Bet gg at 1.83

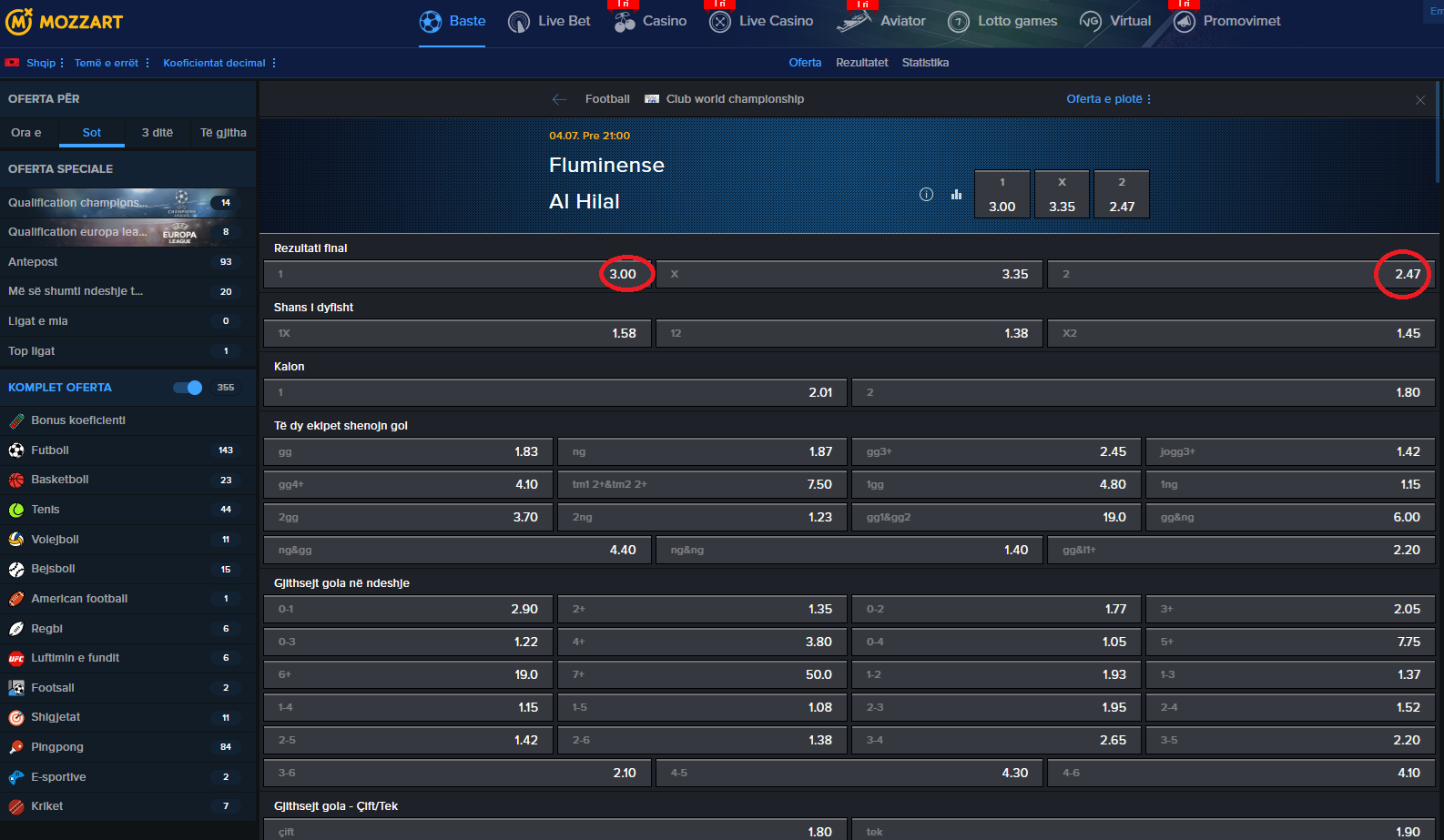(x=408, y=451)
